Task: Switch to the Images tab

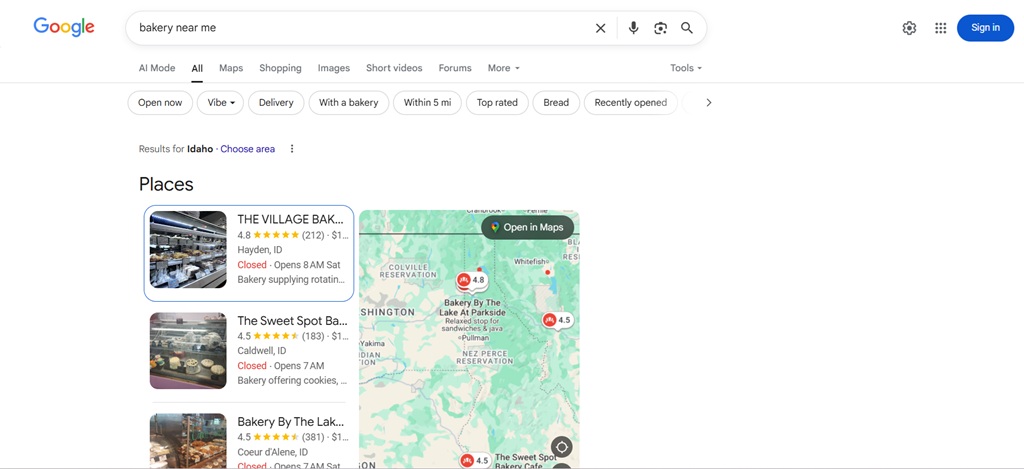Action: 333,68
